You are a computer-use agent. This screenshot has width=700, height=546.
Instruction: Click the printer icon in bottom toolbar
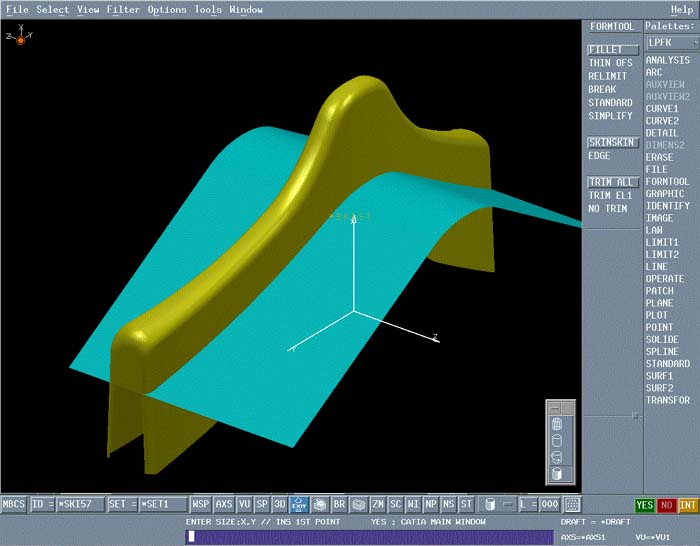click(319, 505)
